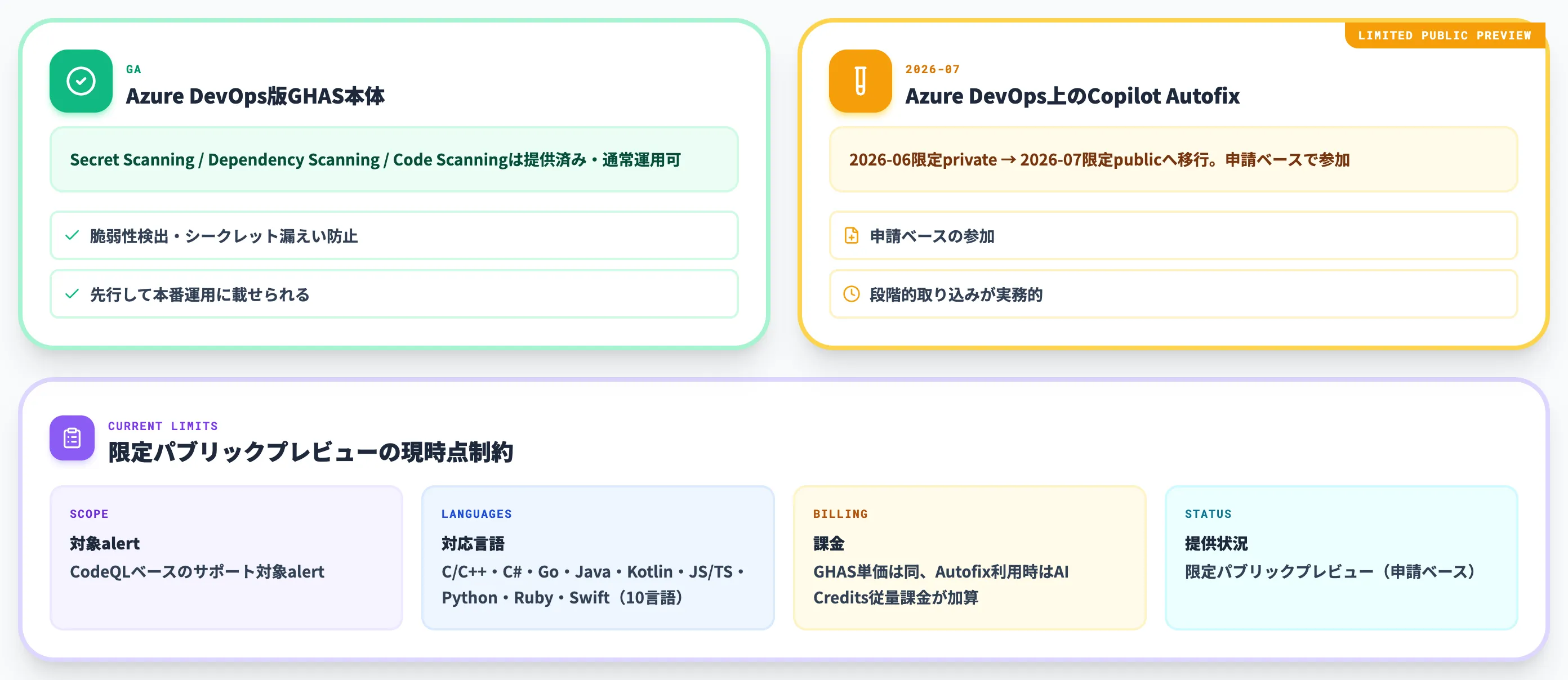Viewport: 1568px width, 680px height.
Task: Click the checkmark beside 脆弱性検出・シークレット漏えい防止
Action: click(72, 235)
